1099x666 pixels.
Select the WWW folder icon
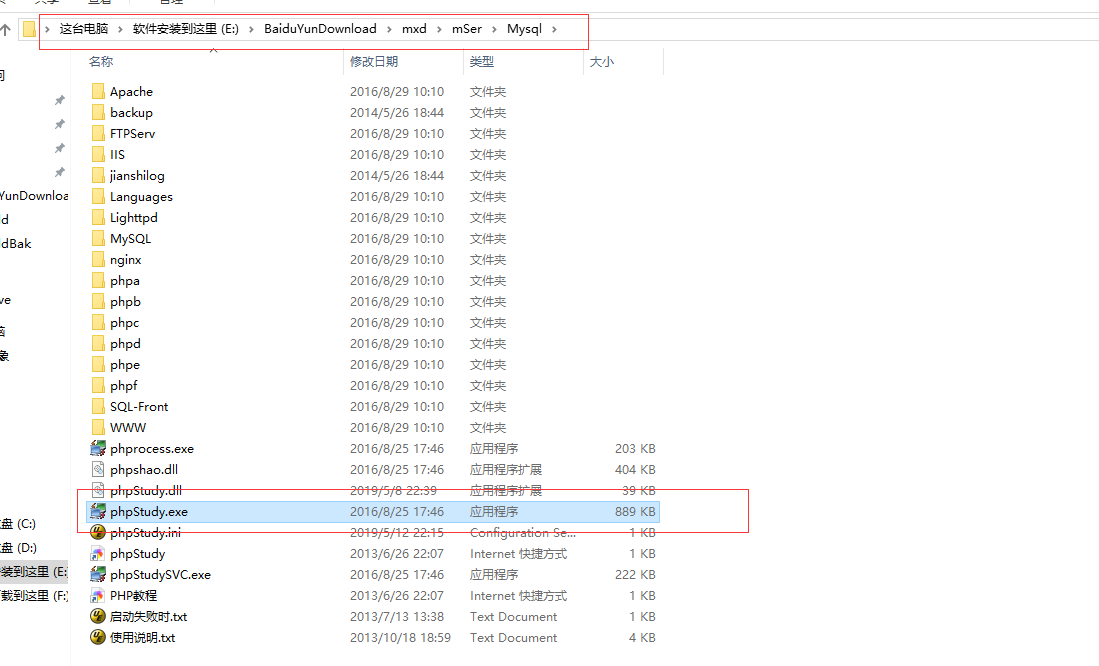98,428
